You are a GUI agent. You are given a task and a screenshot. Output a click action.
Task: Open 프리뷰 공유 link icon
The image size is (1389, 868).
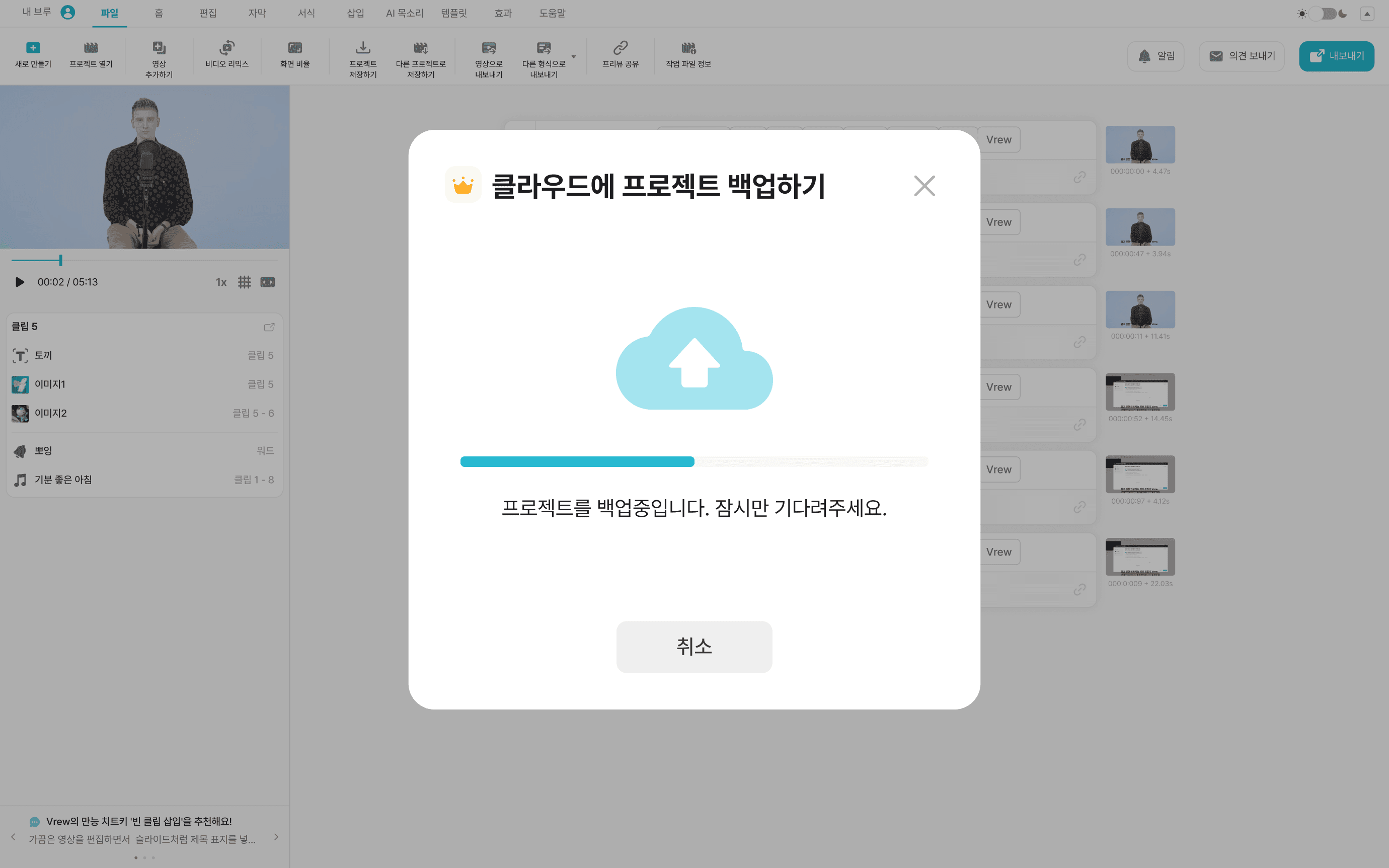tap(620, 48)
